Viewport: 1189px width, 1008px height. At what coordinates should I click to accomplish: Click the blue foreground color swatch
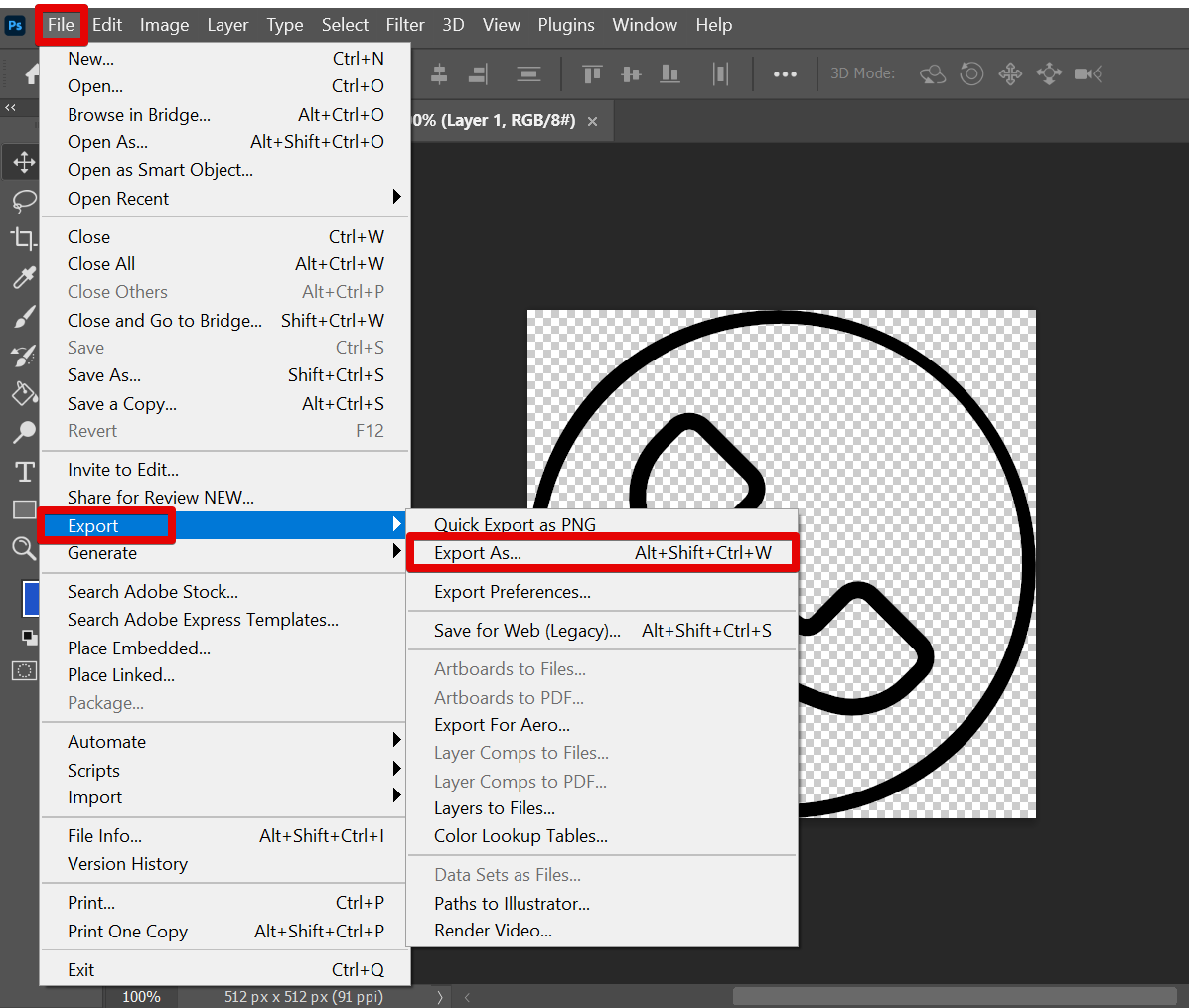point(30,599)
